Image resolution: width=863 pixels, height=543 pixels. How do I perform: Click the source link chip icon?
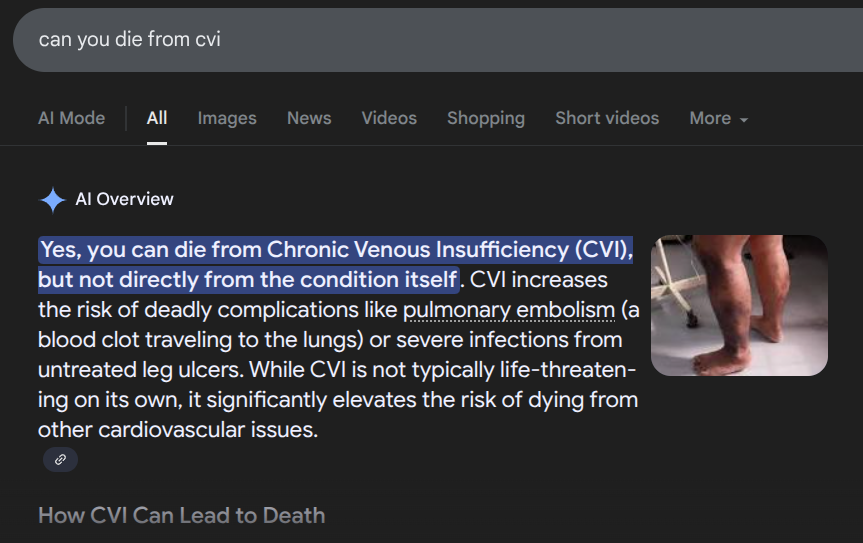pos(60,460)
